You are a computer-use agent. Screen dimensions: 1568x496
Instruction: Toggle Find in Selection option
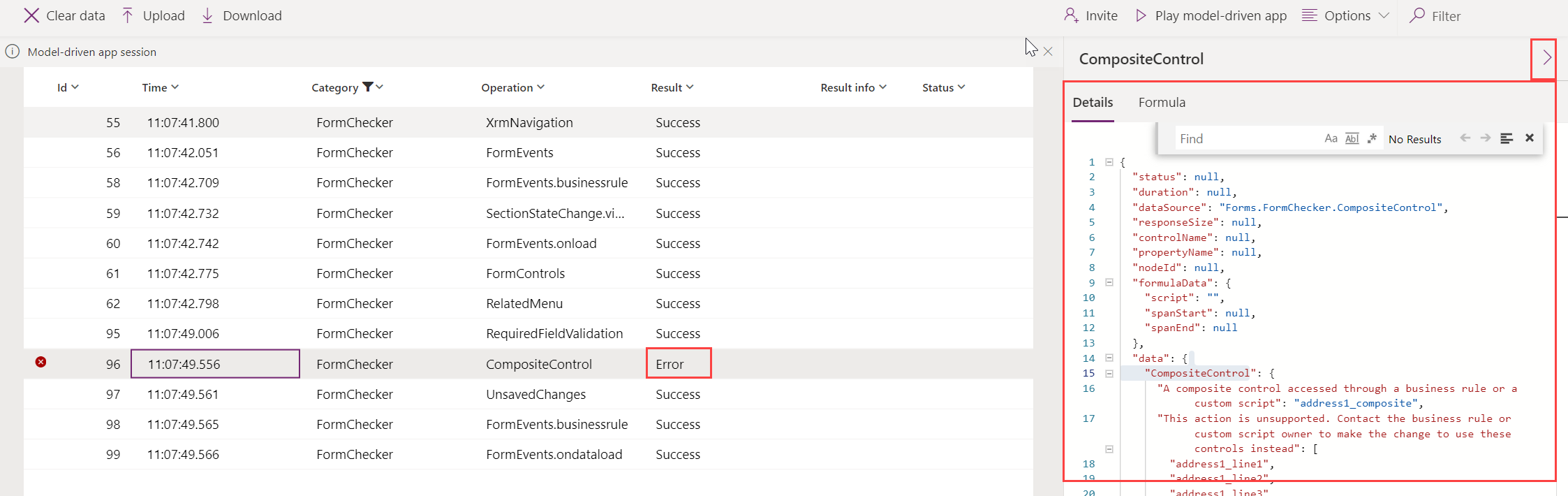click(x=1507, y=138)
